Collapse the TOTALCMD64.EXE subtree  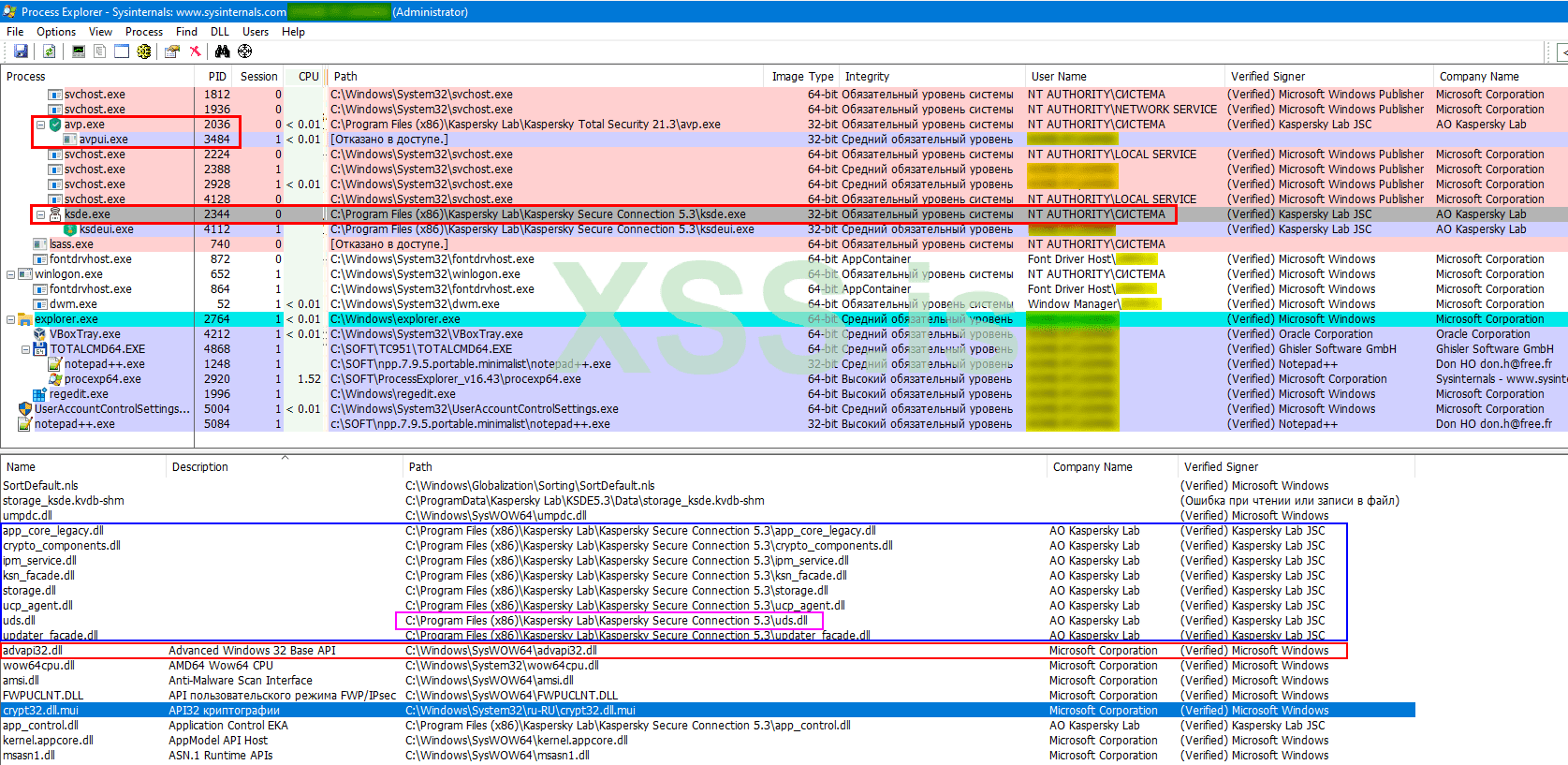[25, 349]
